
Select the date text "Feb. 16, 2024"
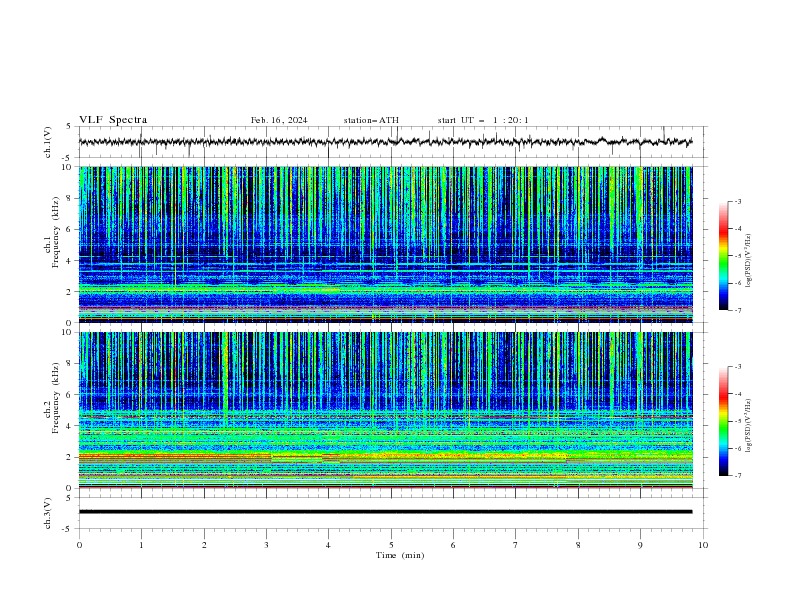pyautogui.click(x=279, y=120)
